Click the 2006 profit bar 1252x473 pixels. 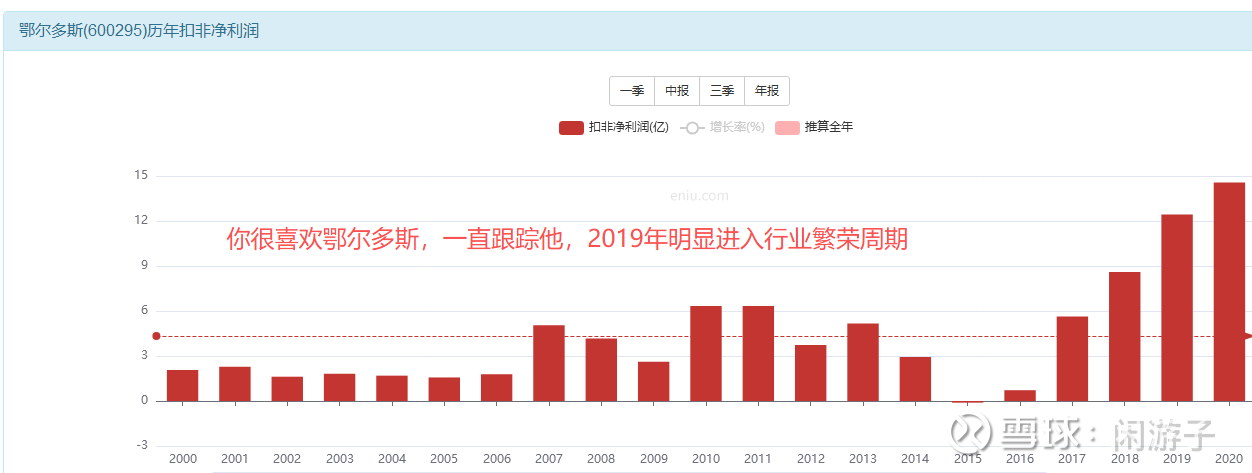497,388
